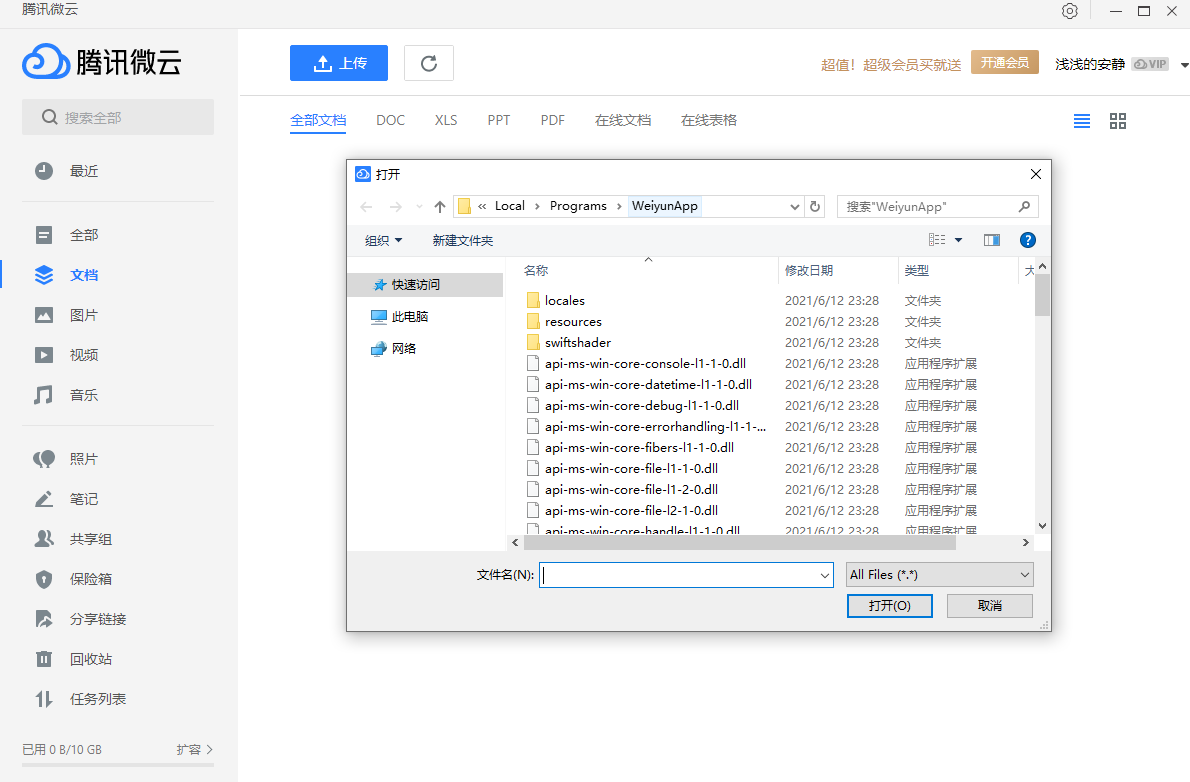Click the 上传 upload button
Viewport: 1190px width, 782px height.
tap(339, 62)
